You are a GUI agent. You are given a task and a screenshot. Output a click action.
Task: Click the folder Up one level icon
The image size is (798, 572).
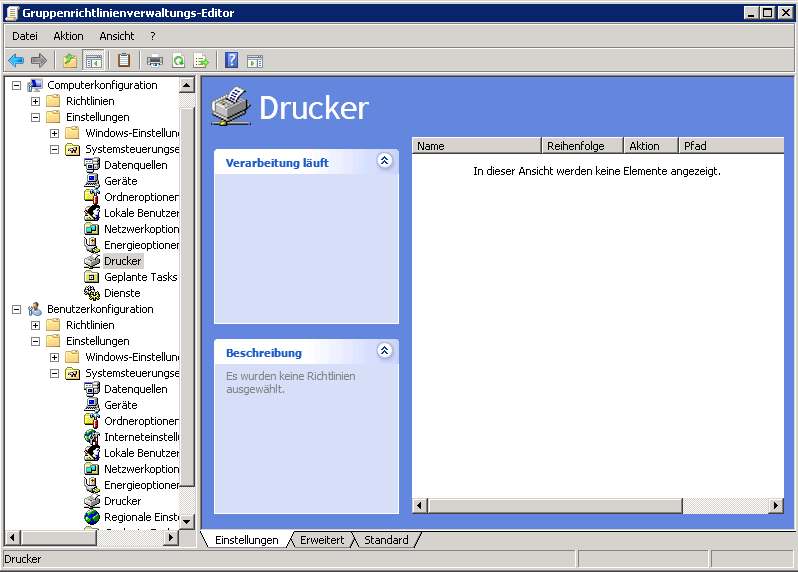coord(70,61)
